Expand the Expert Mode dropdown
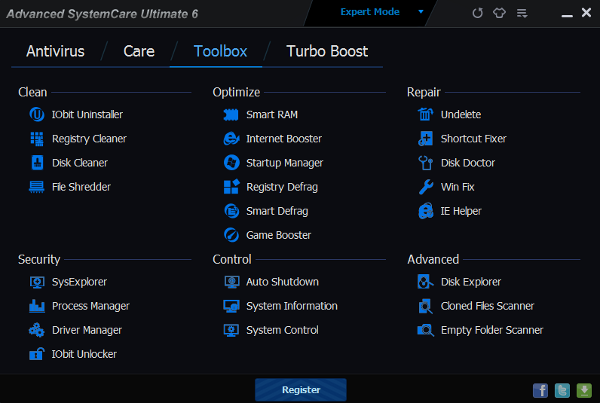Viewport: 600px width, 403px height. point(421,12)
